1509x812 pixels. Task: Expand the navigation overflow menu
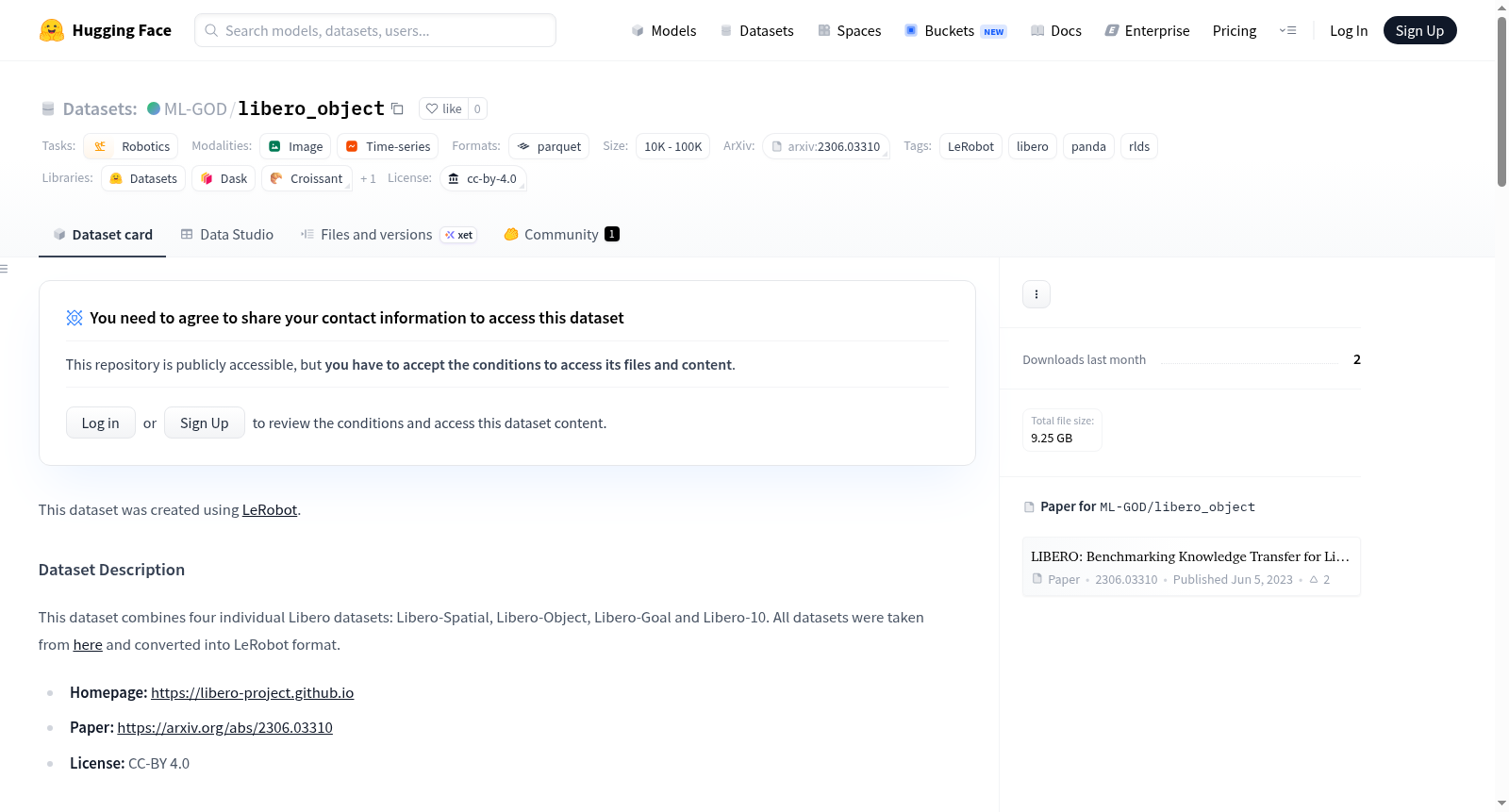1287,30
